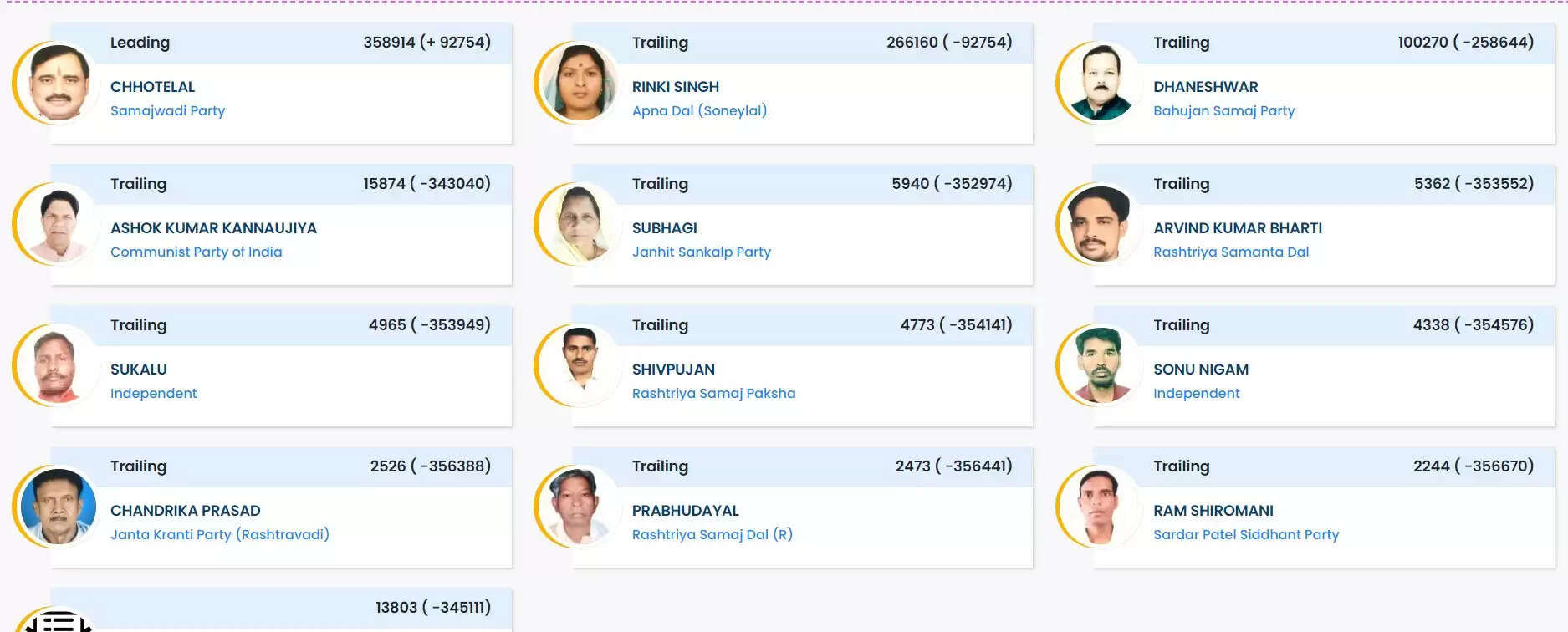
Task: Open Ashok Kumar Kannaujiya's photo
Action: click(59, 226)
